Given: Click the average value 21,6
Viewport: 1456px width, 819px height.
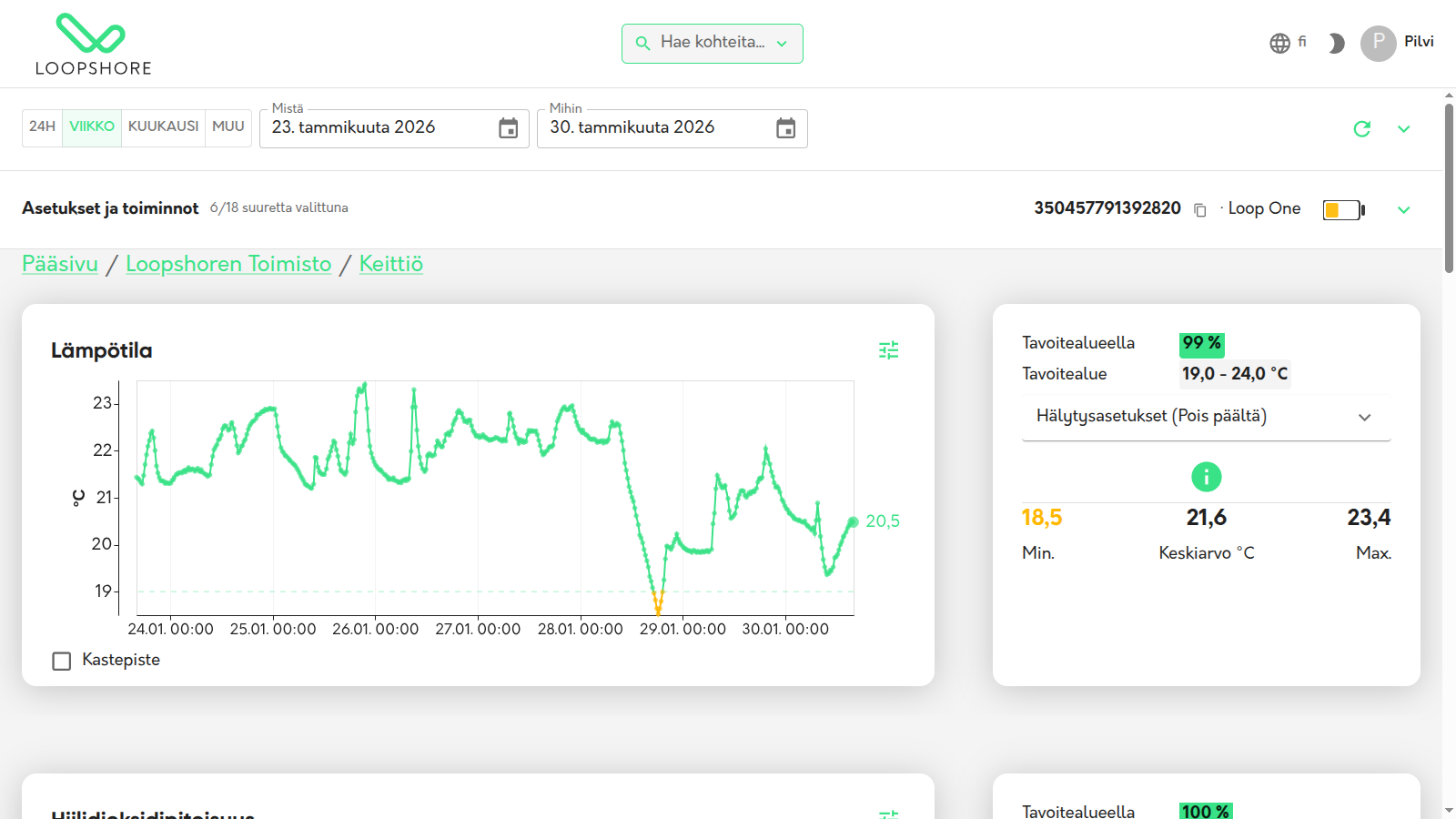Looking at the screenshot, I should [x=1207, y=518].
